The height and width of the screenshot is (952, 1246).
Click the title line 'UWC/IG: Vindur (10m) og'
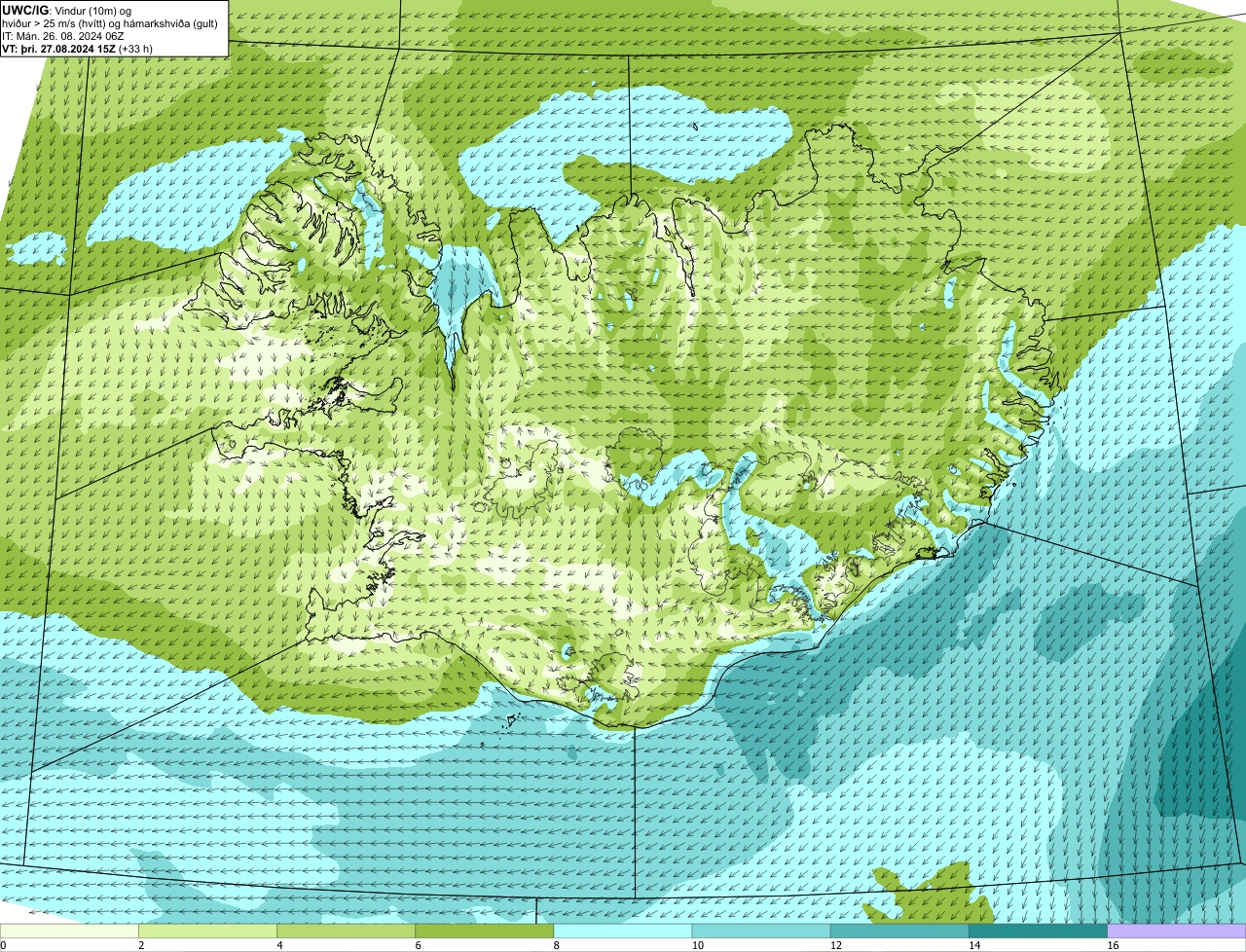coord(67,10)
